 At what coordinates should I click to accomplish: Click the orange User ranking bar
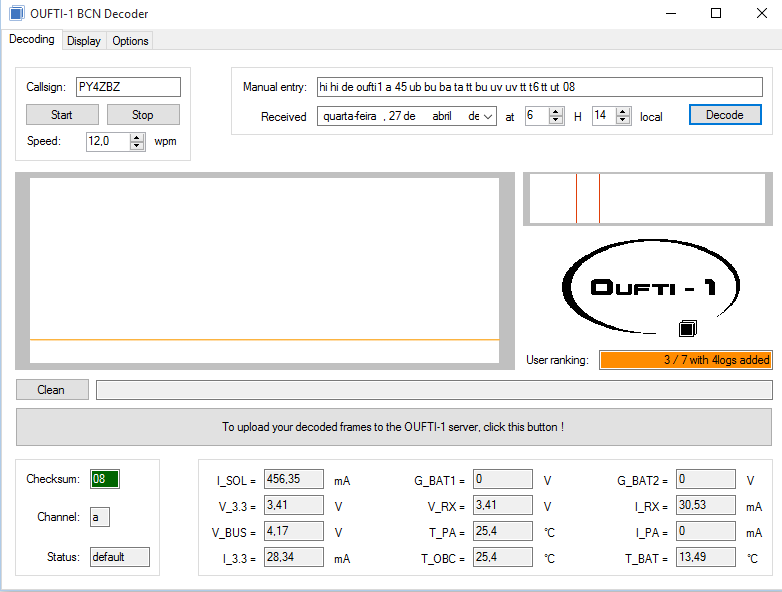(685, 360)
